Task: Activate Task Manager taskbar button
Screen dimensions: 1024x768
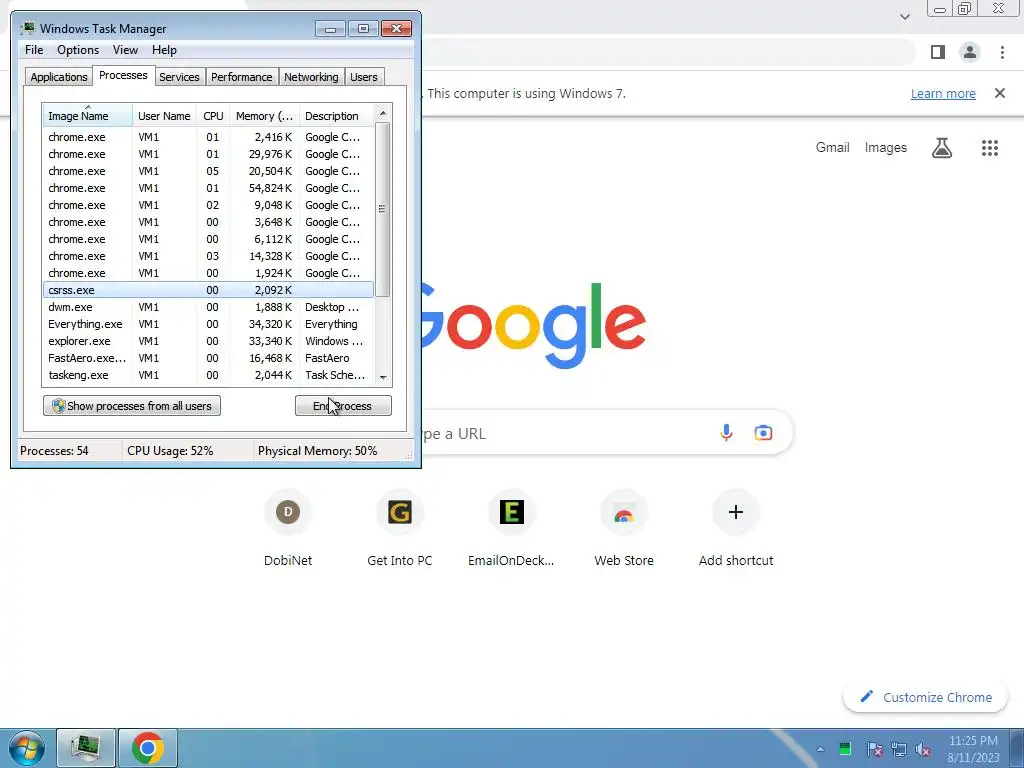Action: click(86, 748)
